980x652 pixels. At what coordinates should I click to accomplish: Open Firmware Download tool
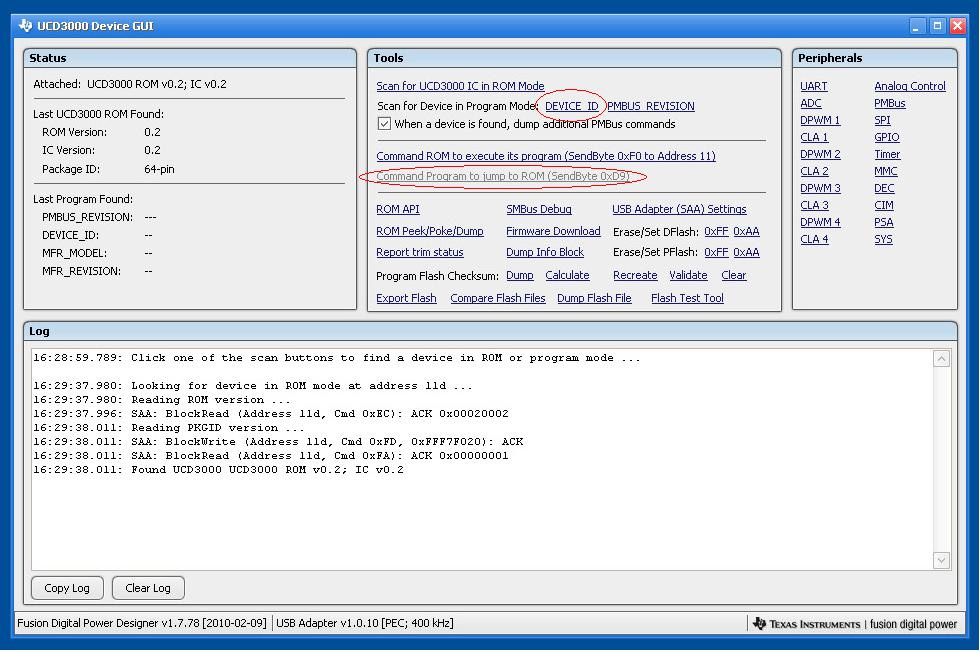point(553,231)
